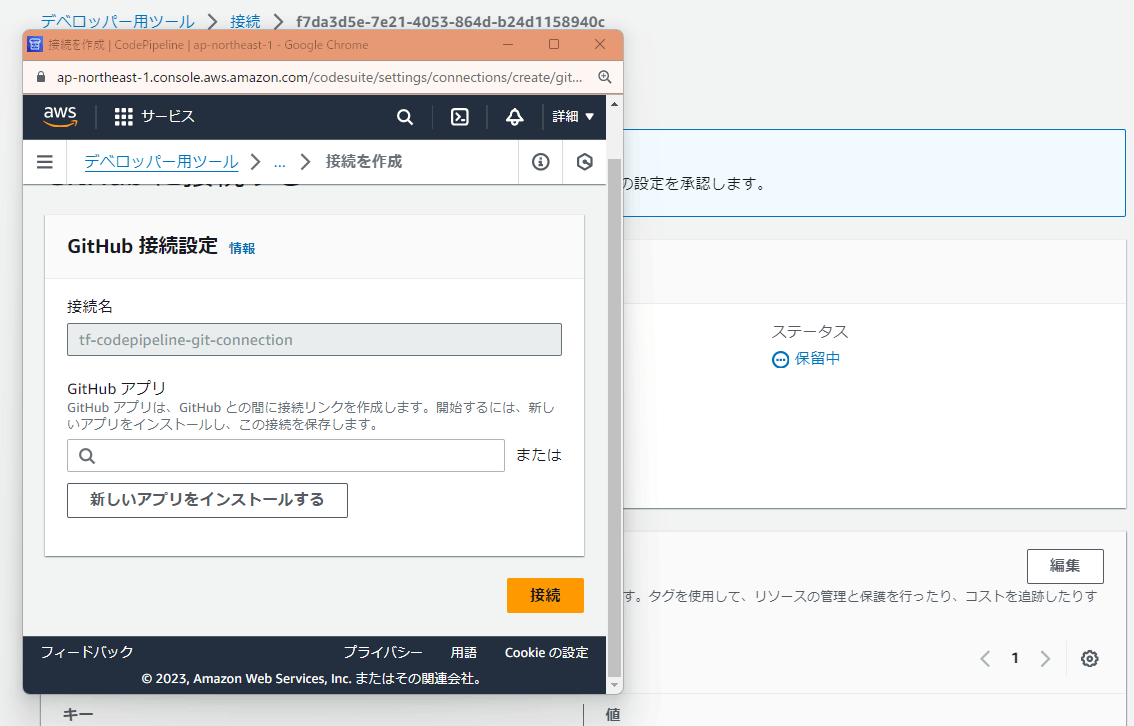Click デベロッパー用ツール breadcrumb in popup
Image resolution: width=1134 pixels, height=726 pixels.
coord(161,161)
